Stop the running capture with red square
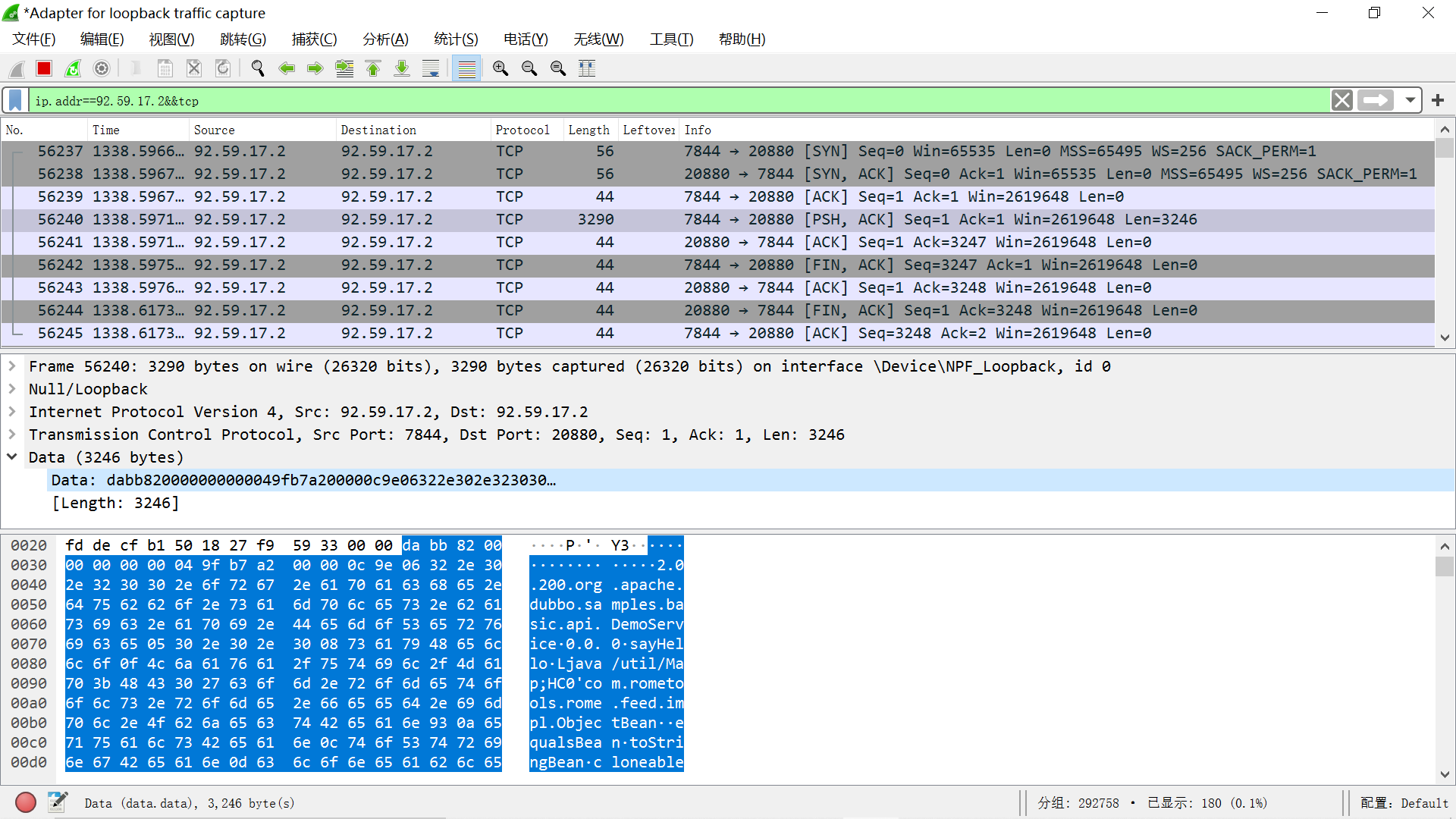This screenshot has height=819, width=1456. click(44, 69)
